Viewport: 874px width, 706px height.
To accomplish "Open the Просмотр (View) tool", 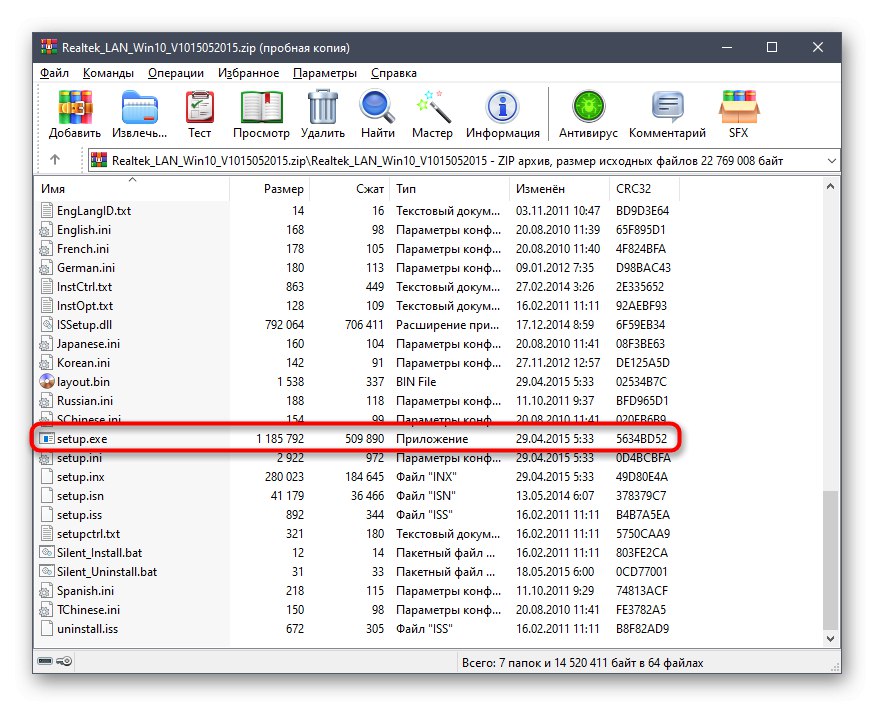I will tap(261, 107).
